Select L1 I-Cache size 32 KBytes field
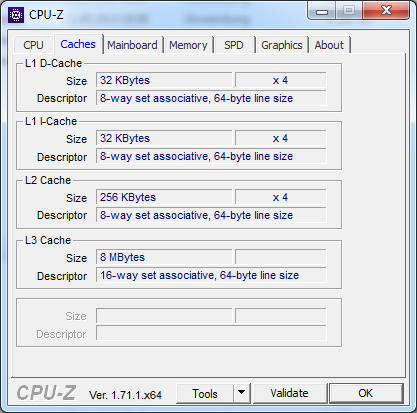The image size is (417, 413). point(164,138)
